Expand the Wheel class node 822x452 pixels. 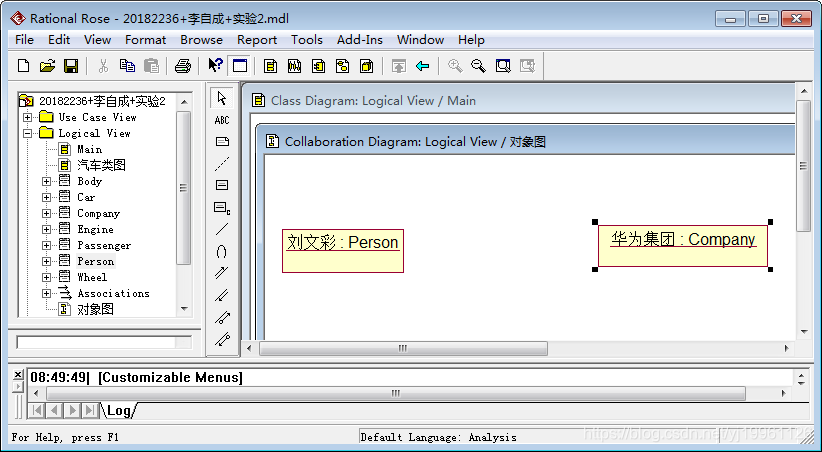(x=47, y=277)
